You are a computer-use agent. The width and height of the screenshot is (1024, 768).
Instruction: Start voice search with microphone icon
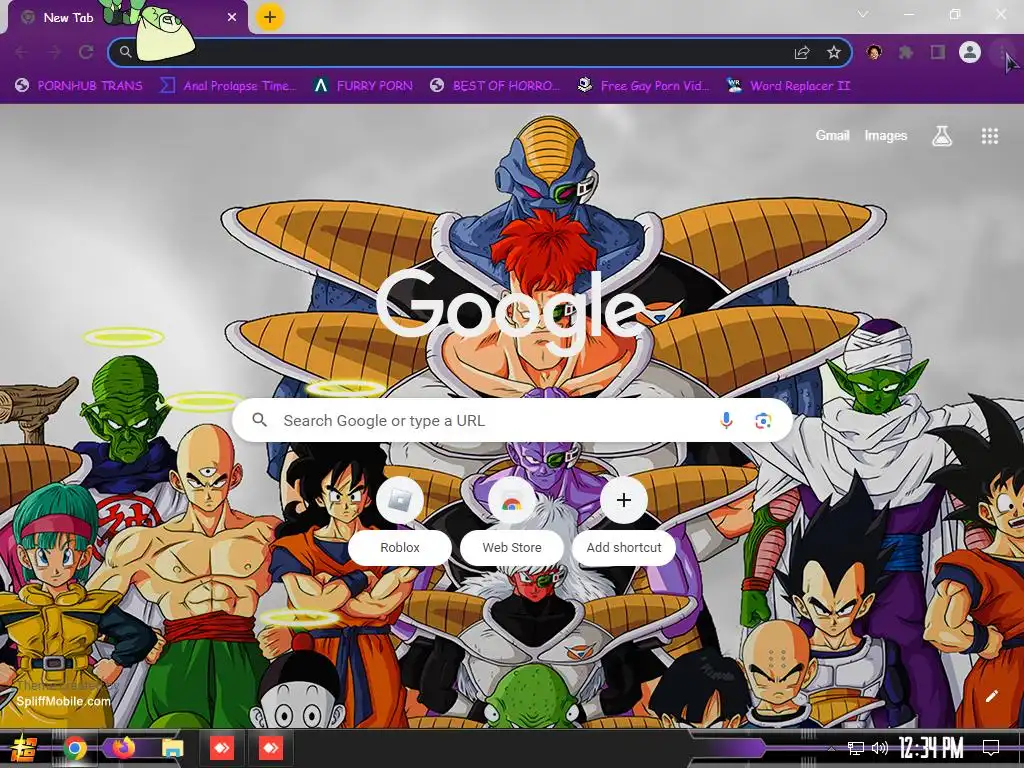pos(726,421)
